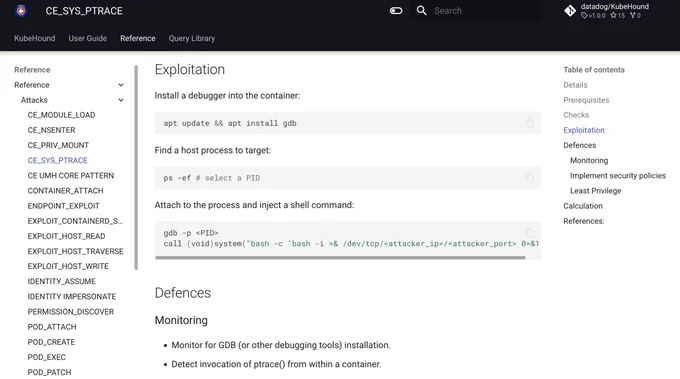
Task: Click the CE_SYS_PTRACE header title
Action: [84, 11]
